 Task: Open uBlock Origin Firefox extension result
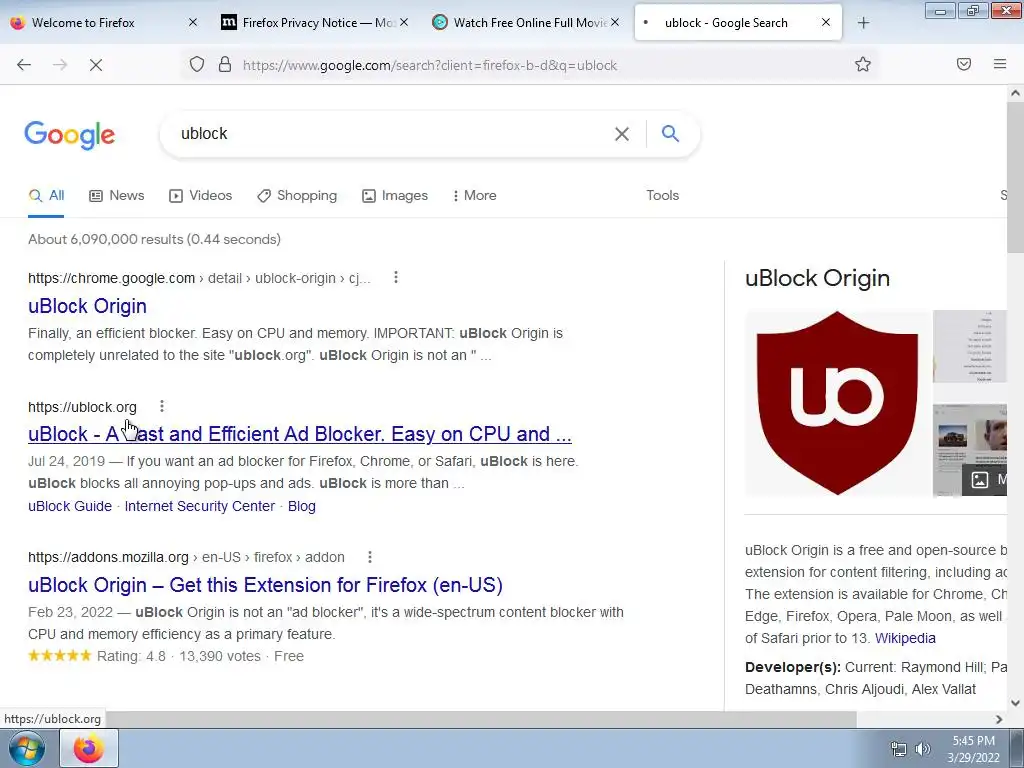(x=265, y=584)
